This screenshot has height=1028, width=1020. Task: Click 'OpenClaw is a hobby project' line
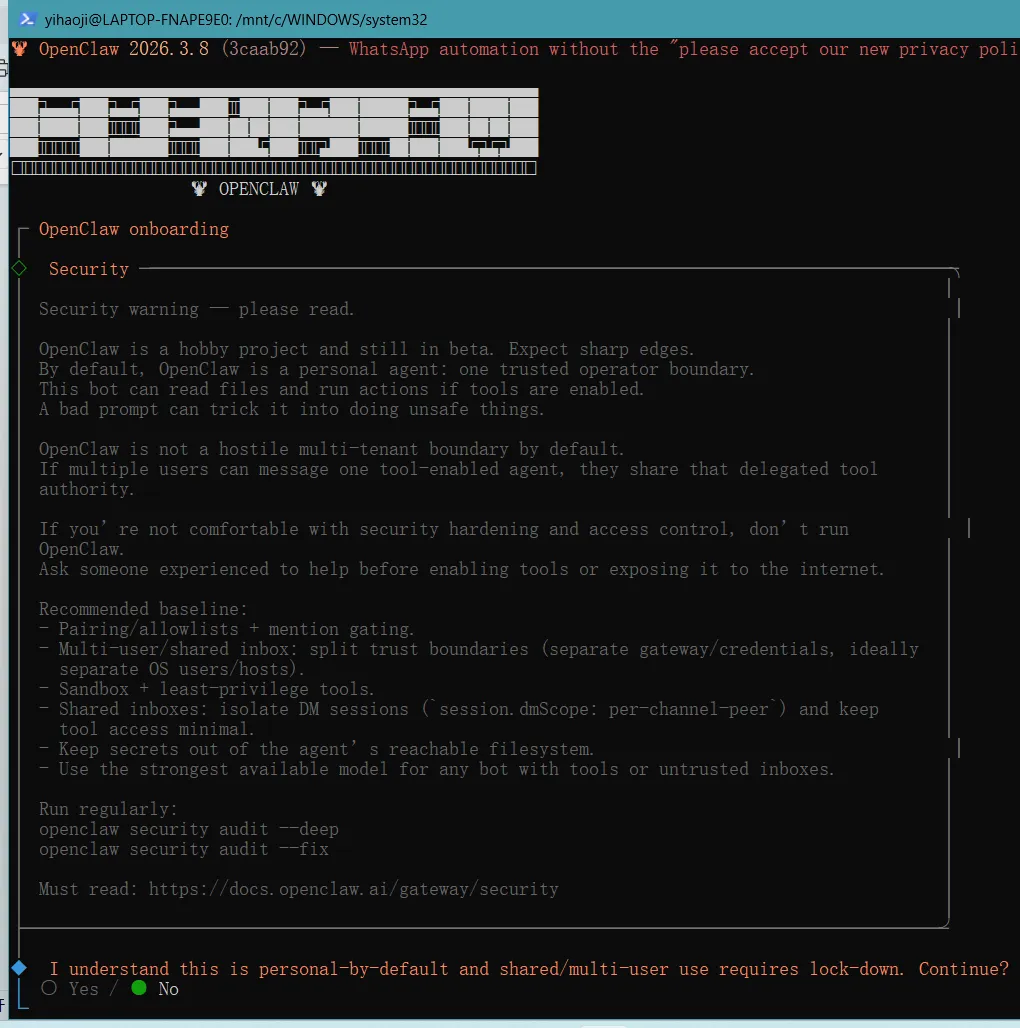[366, 349]
